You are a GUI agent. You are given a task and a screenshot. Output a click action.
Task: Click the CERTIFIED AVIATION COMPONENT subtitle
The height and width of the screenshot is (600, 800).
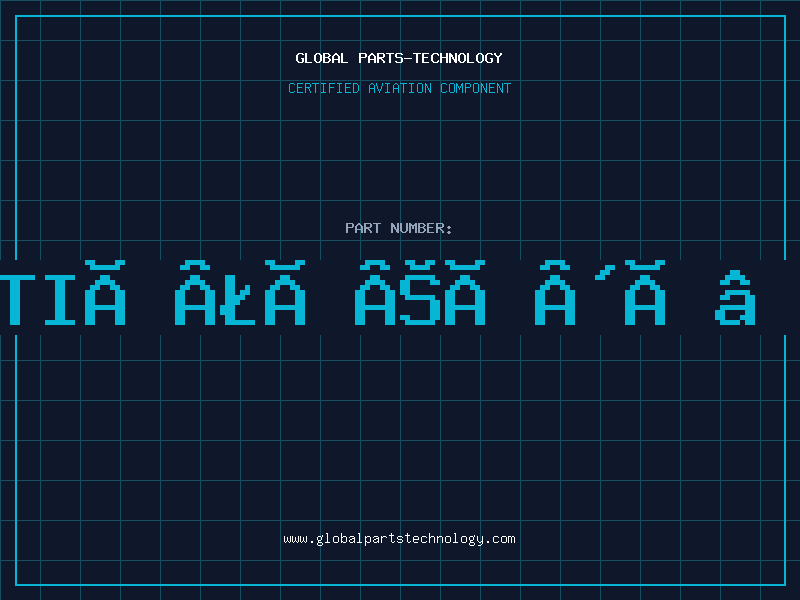(x=399, y=88)
